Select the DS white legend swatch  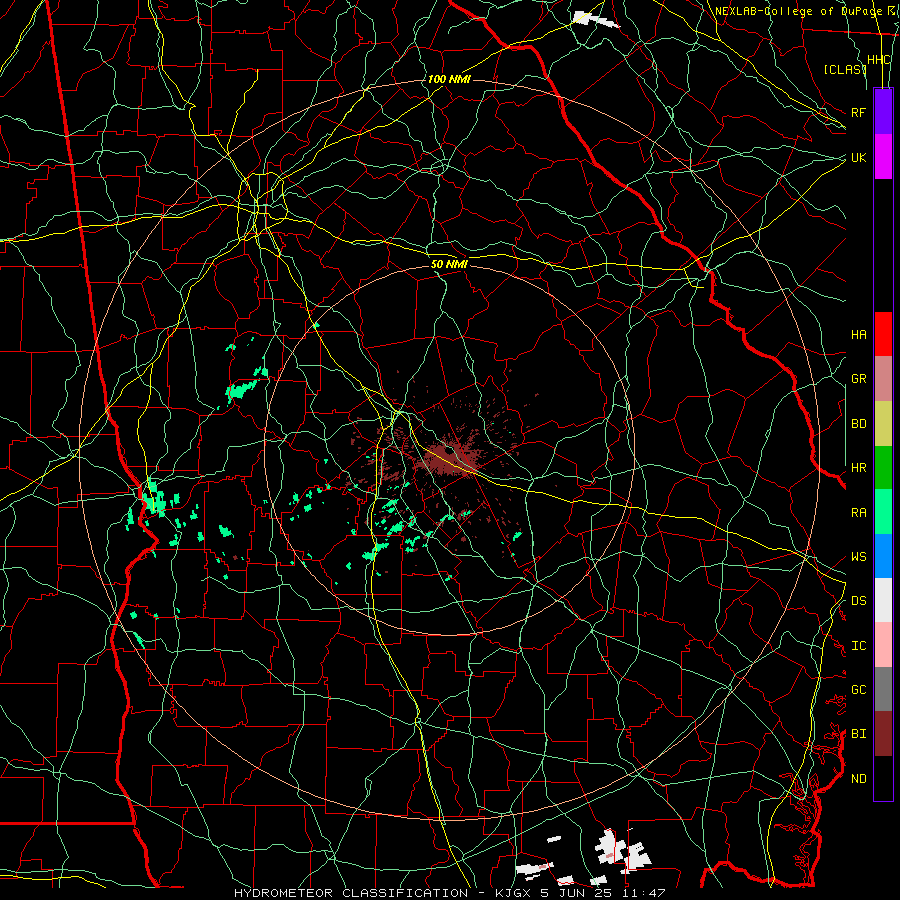coord(883,600)
